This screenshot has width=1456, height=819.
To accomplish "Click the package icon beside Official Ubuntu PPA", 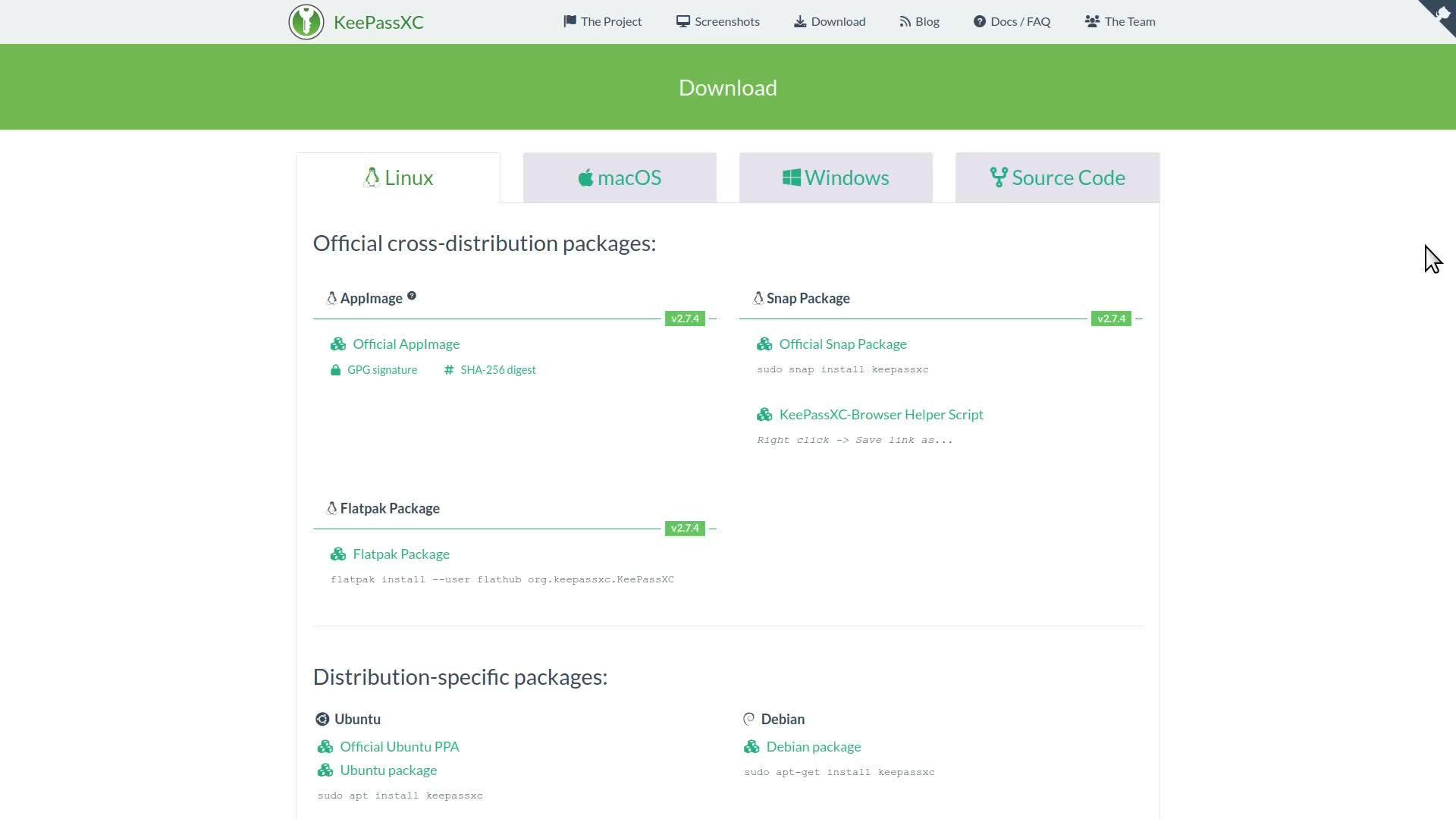I will pos(325,747).
